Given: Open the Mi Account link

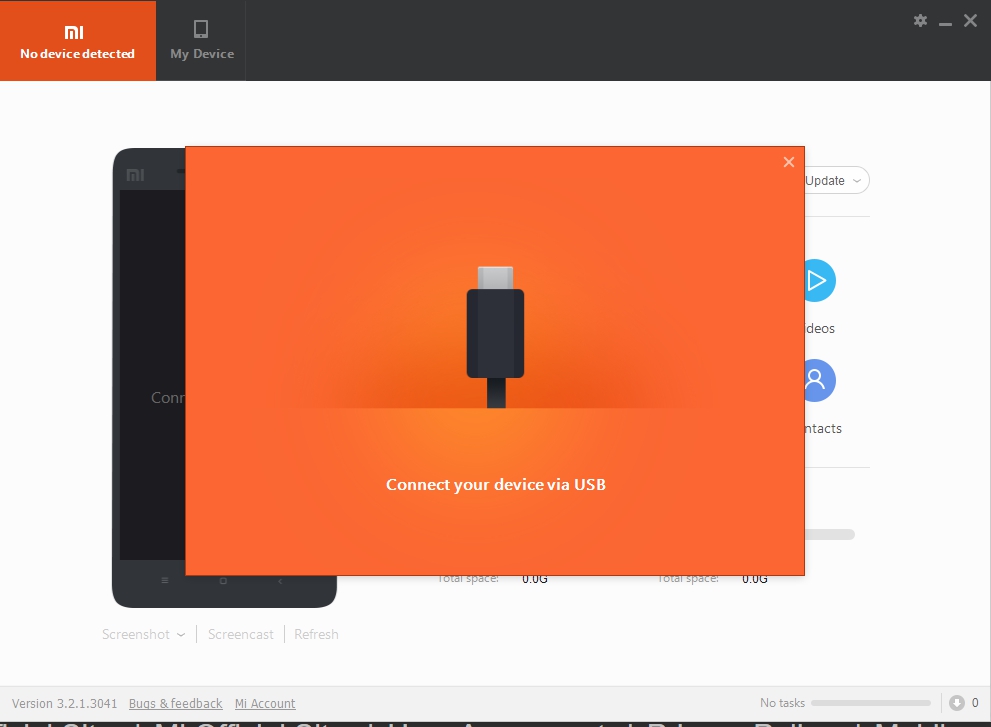Looking at the screenshot, I should 265,704.
